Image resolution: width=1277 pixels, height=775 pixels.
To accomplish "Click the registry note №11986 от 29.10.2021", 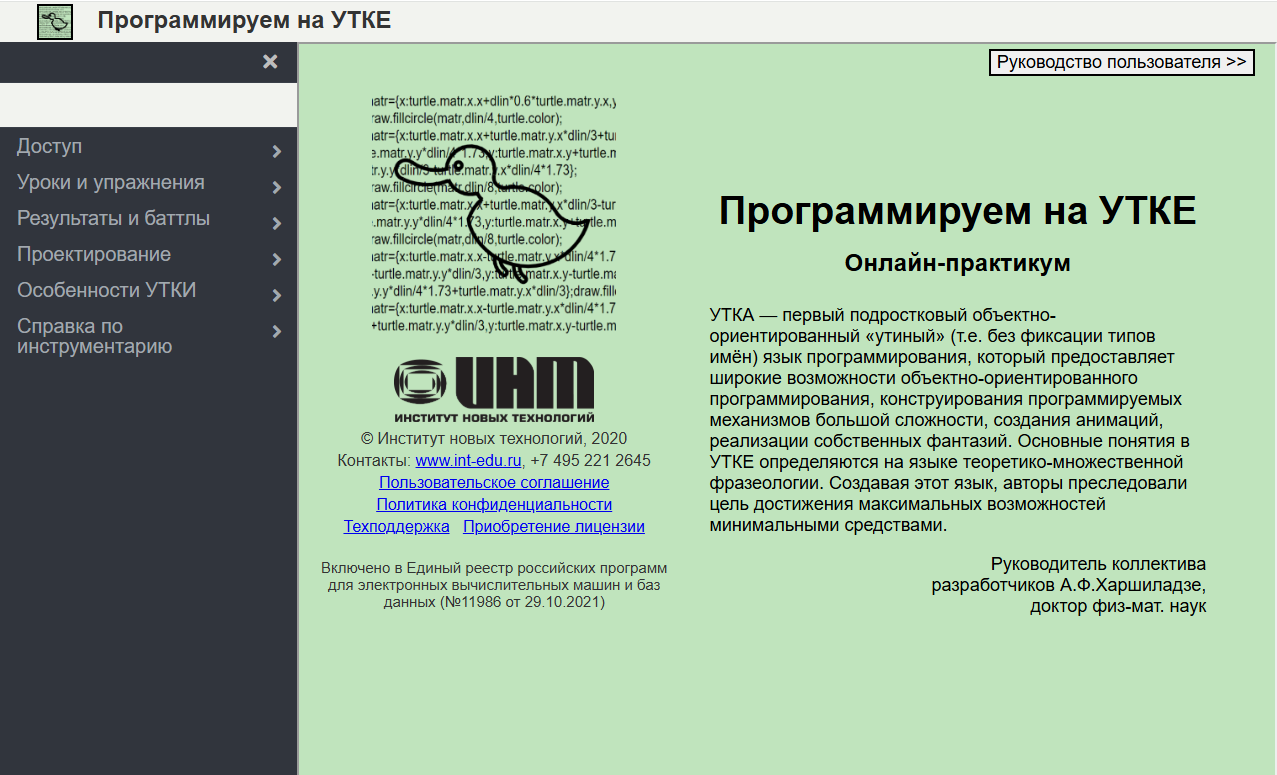I will tap(494, 585).
